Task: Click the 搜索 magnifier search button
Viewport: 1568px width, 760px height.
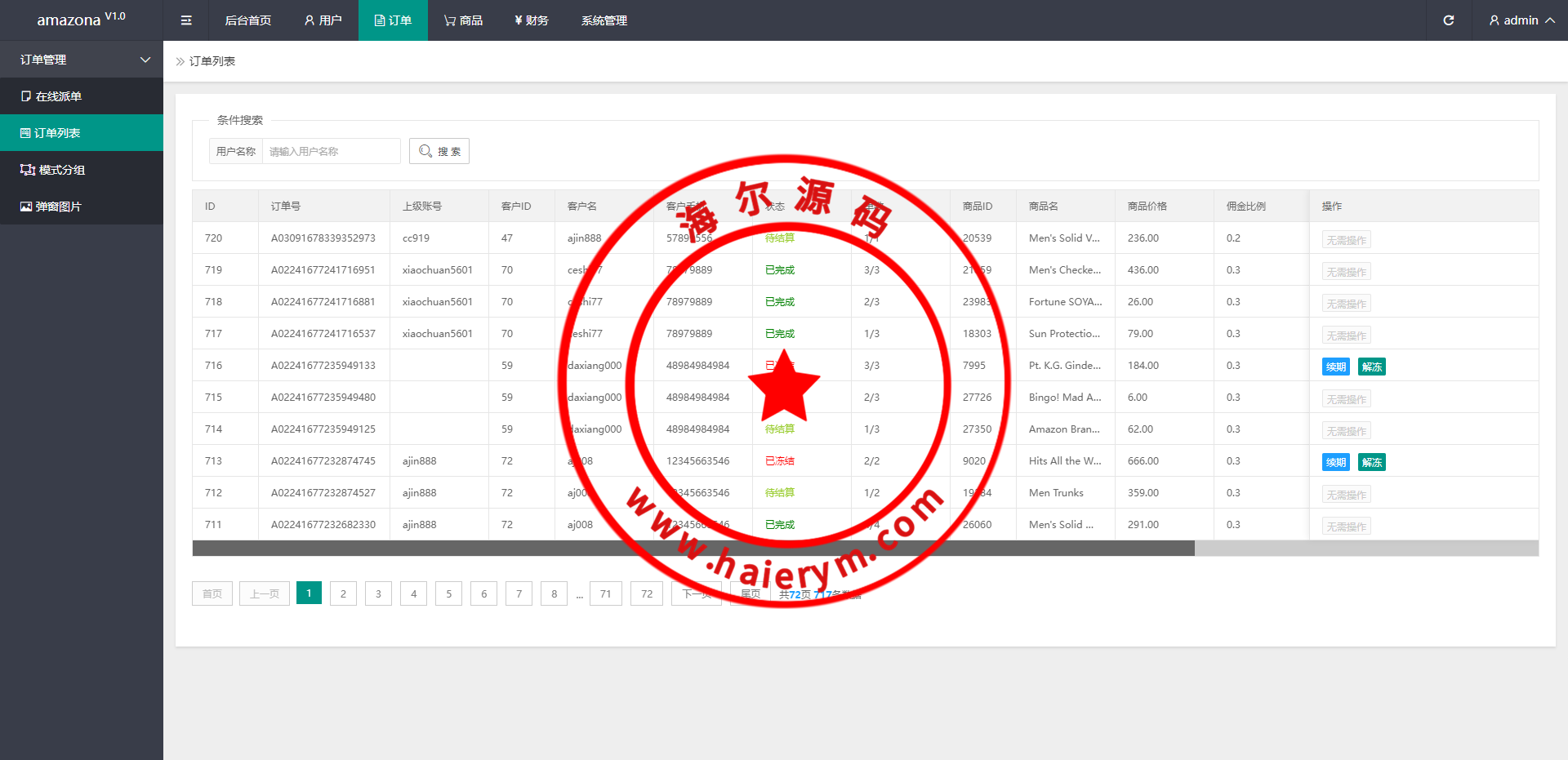Action: click(439, 151)
